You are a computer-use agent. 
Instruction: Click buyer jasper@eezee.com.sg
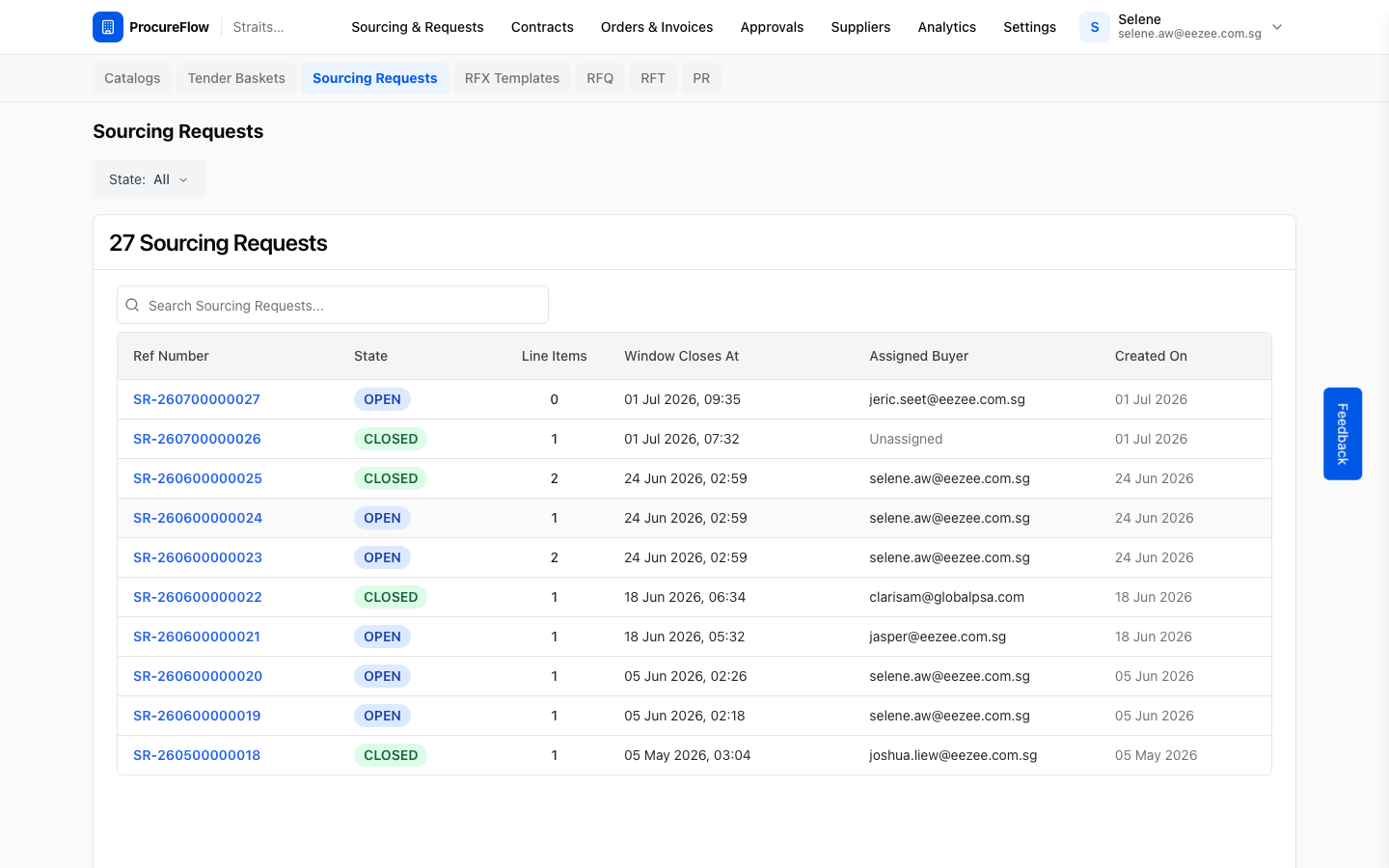tap(938, 637)
